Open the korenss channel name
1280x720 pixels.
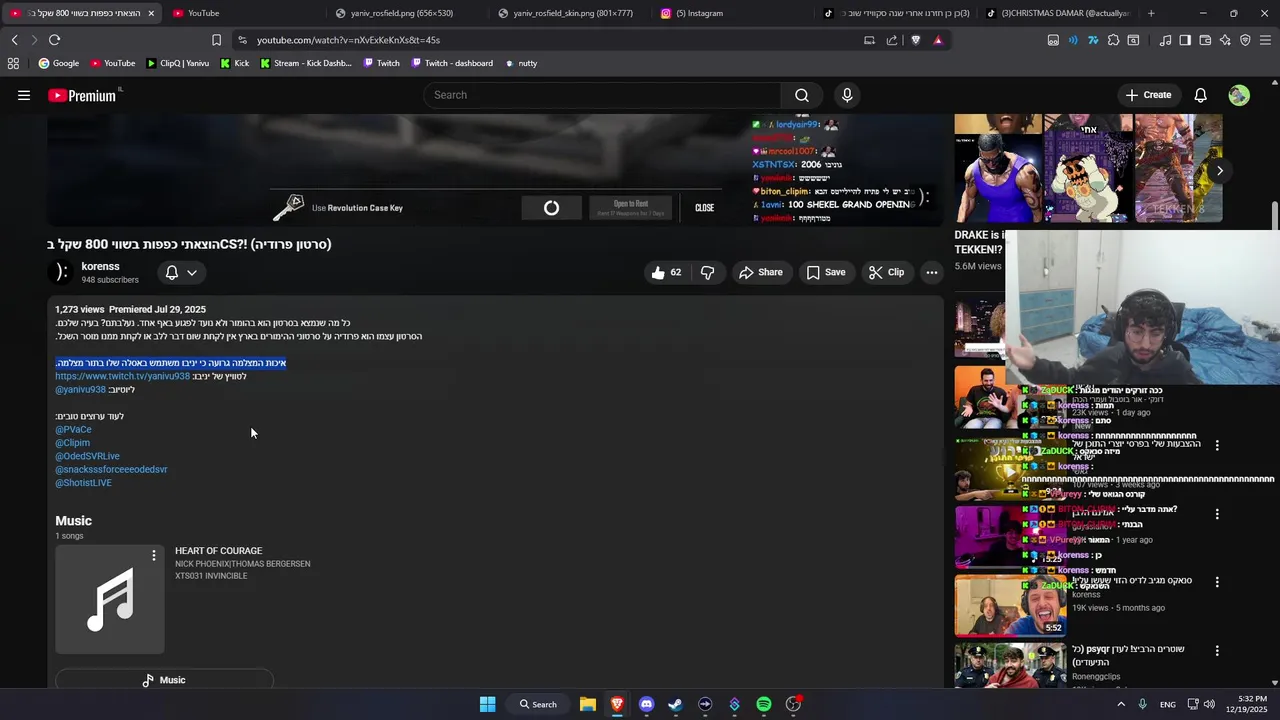pyautogui.click(x=100, y=267)
